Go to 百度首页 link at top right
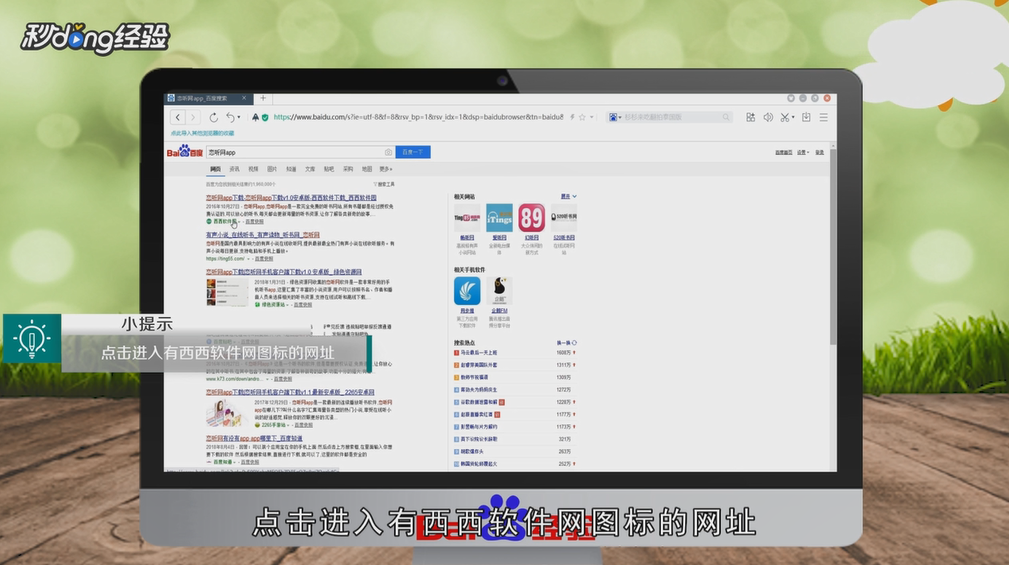This screenshot has height=565, width=1009. 783,153
